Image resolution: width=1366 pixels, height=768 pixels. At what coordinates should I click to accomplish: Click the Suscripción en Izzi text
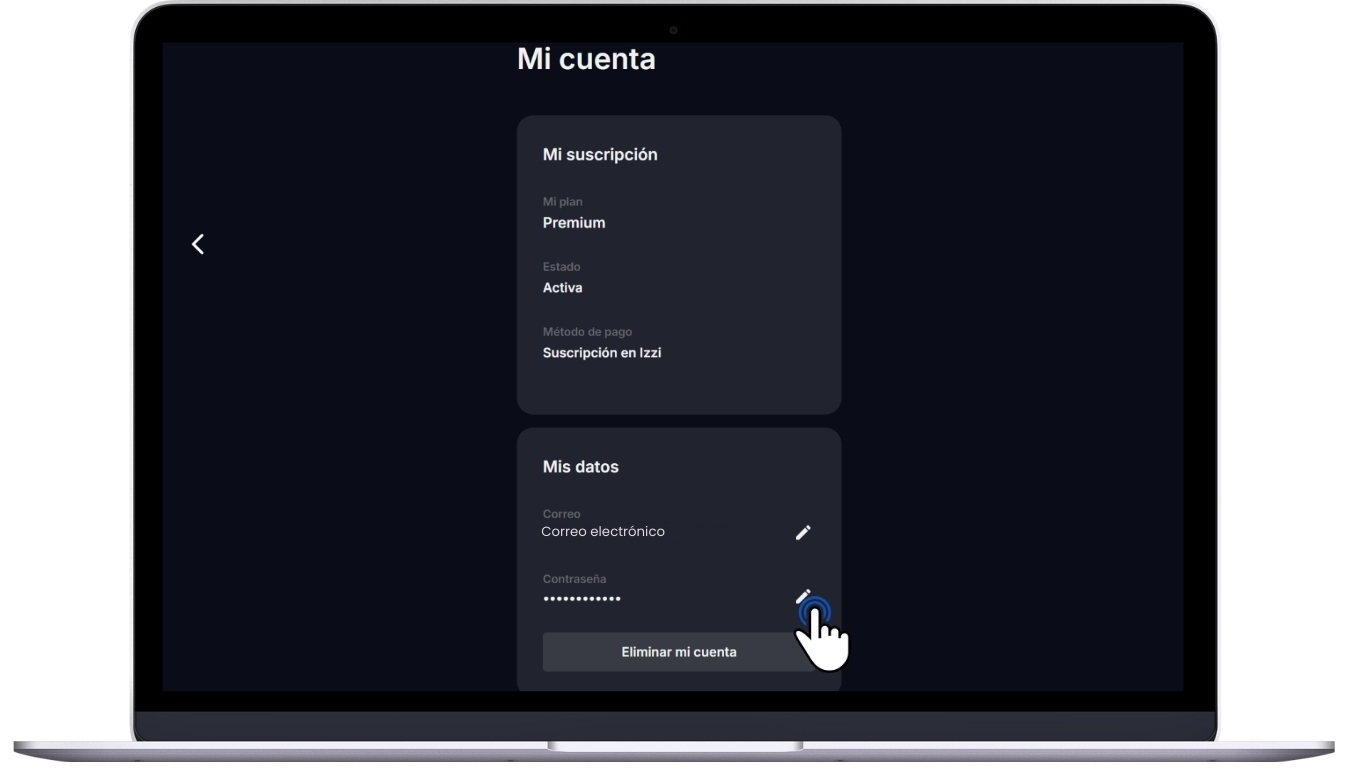(602, 353)
